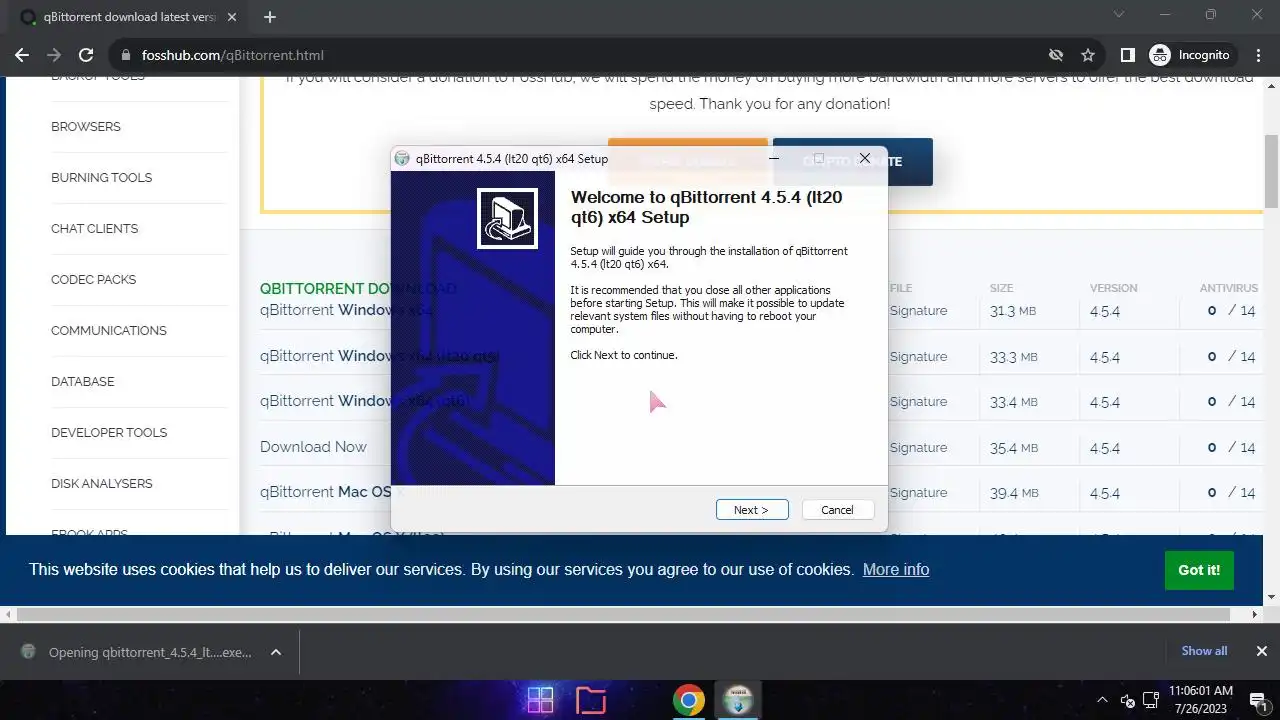Bookmark this page with the star icon
Image resolution: width=1280 pixels, height=720 pixels.
[1088, 55]
